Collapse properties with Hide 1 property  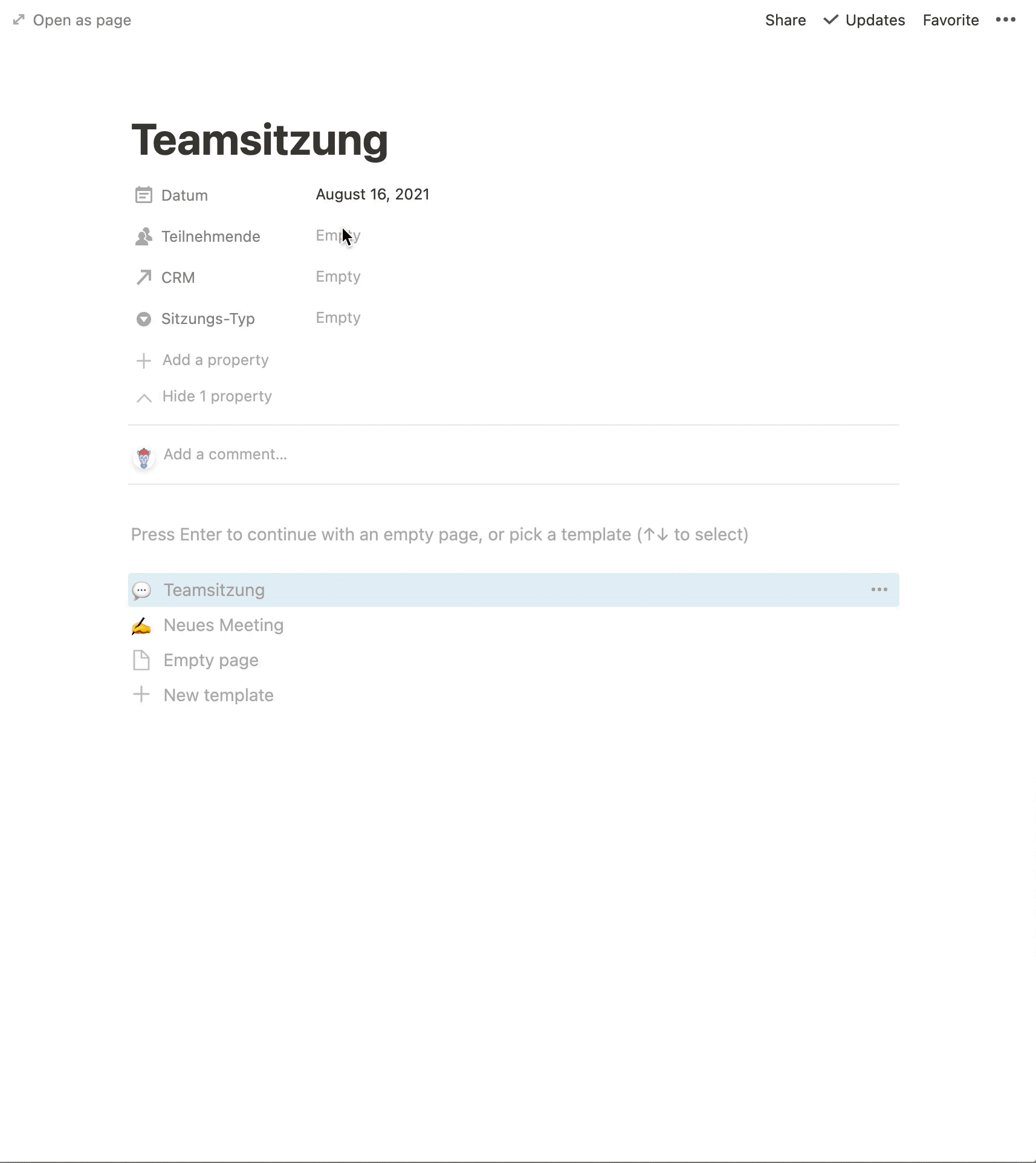(216, 397)
